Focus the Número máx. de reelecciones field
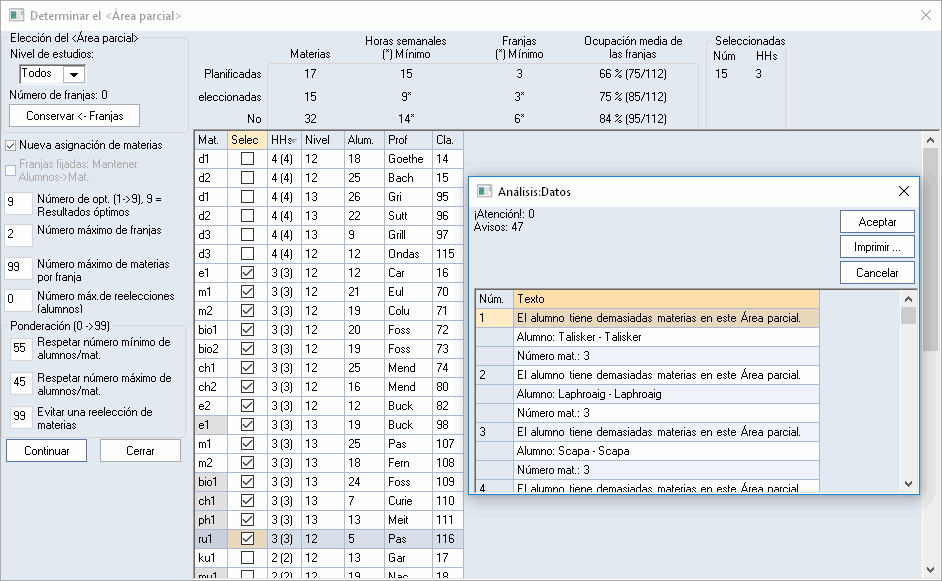The width and height of the screenshot is (942, 581). (18, 299)
